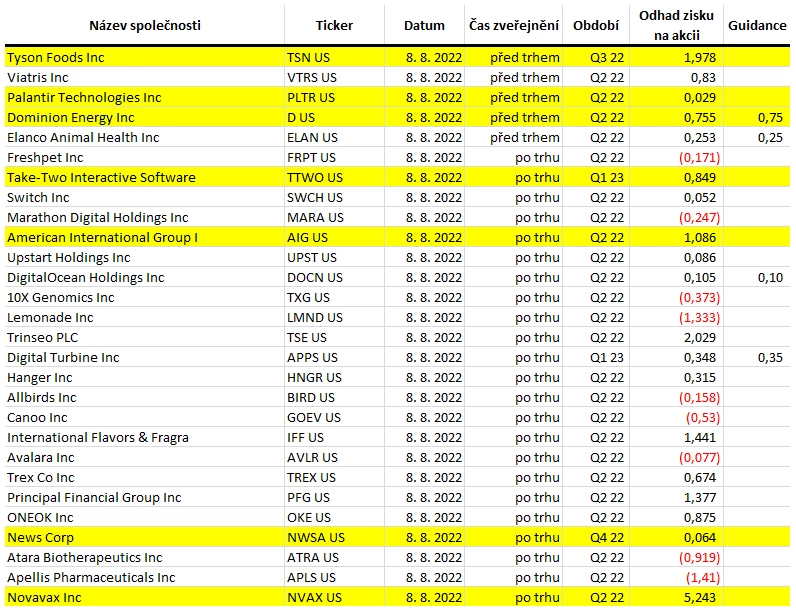Select the Hanger Inc cell

[145, 378]
